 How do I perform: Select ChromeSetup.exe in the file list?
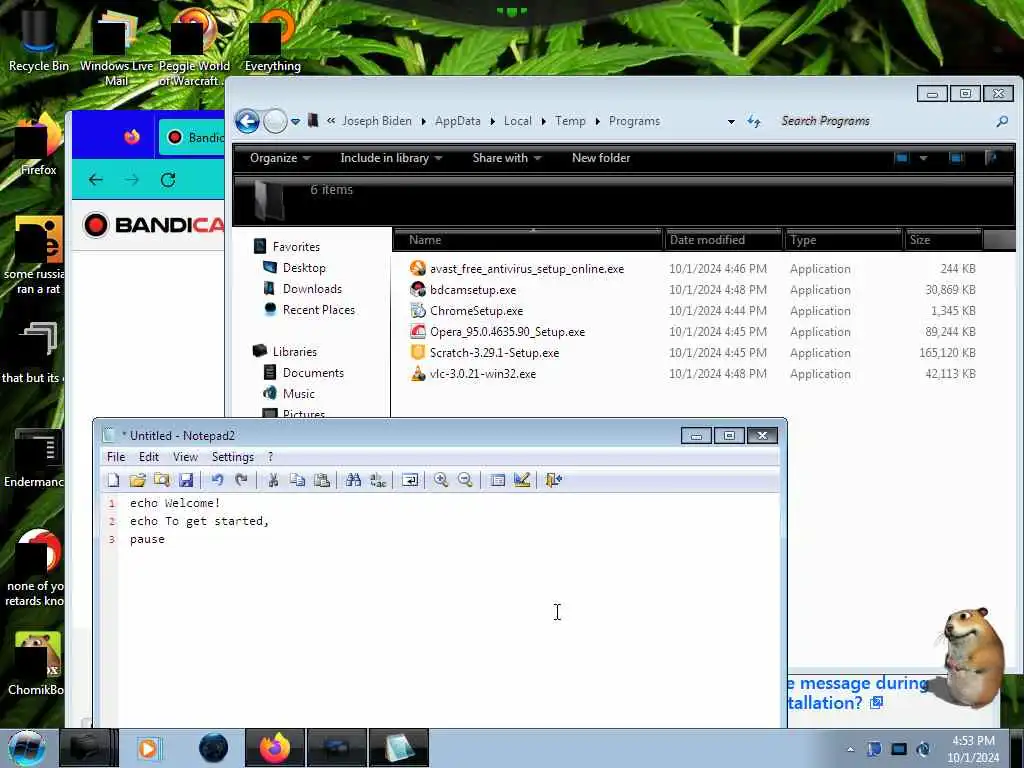(476, 311)
